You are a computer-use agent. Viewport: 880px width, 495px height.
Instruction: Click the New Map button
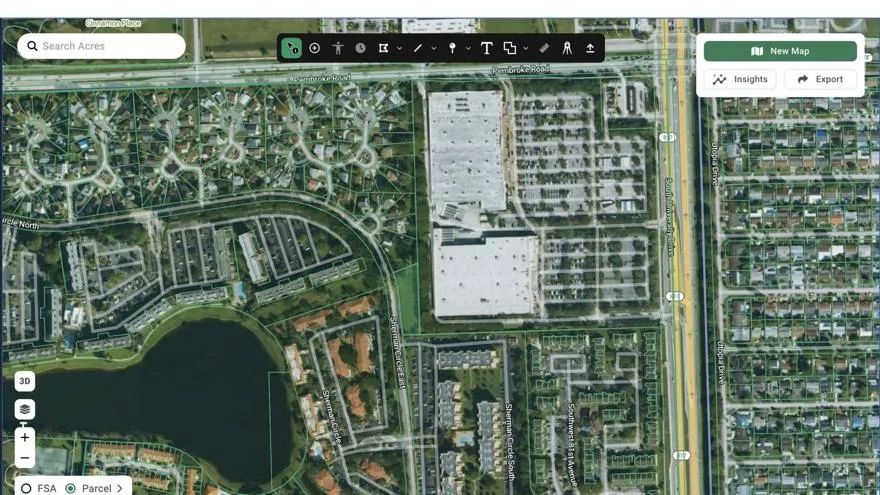(780, 51)
